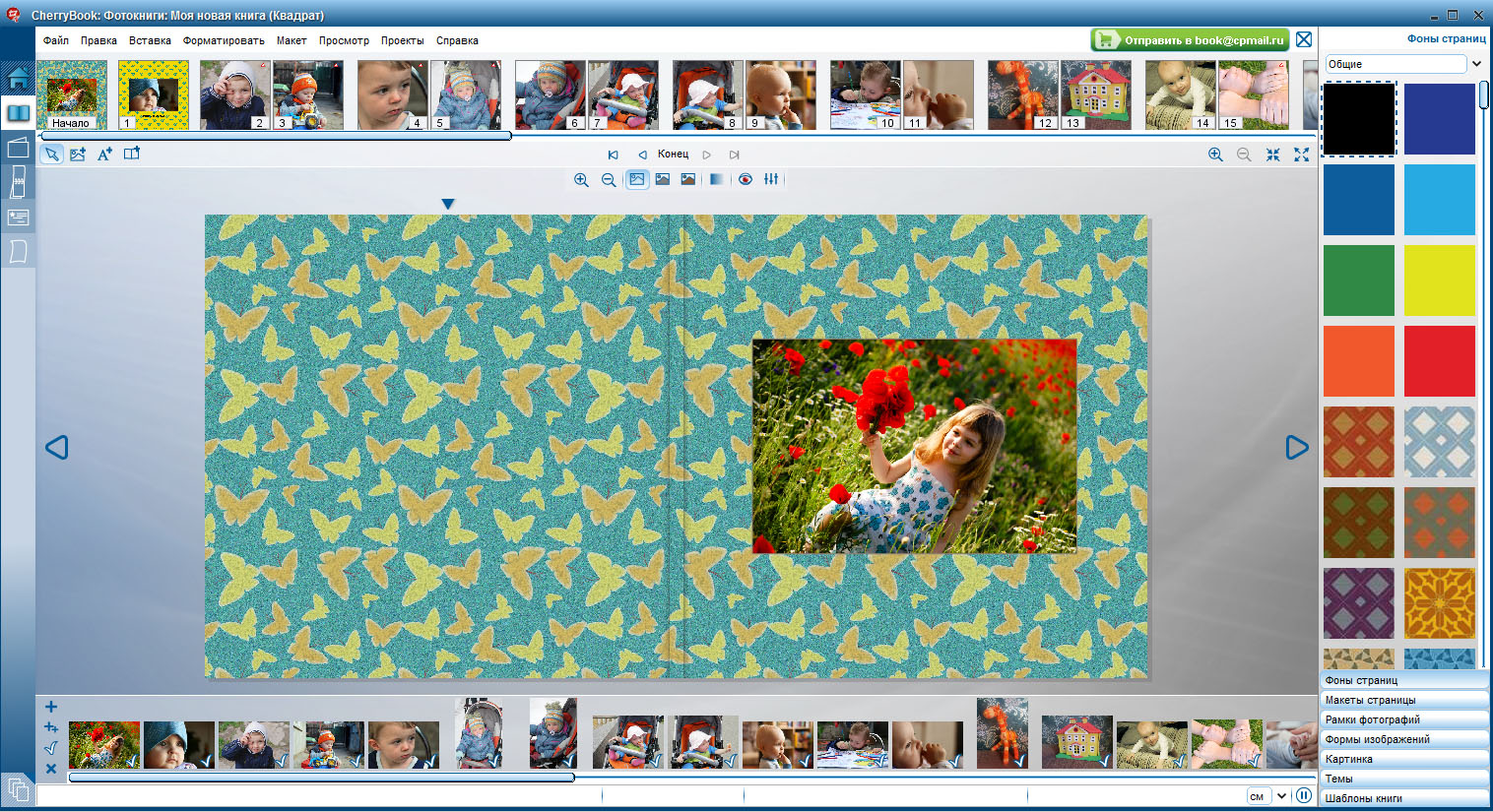
Task: Close the panel with crossed box icon
Action: point(1304,39)
